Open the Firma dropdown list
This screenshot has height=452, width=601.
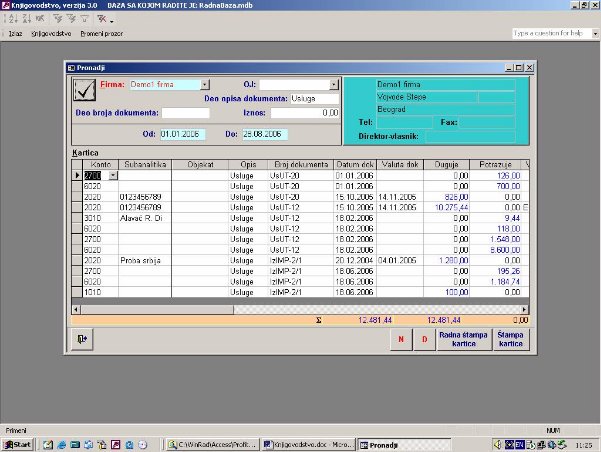(x=205, y=85)
